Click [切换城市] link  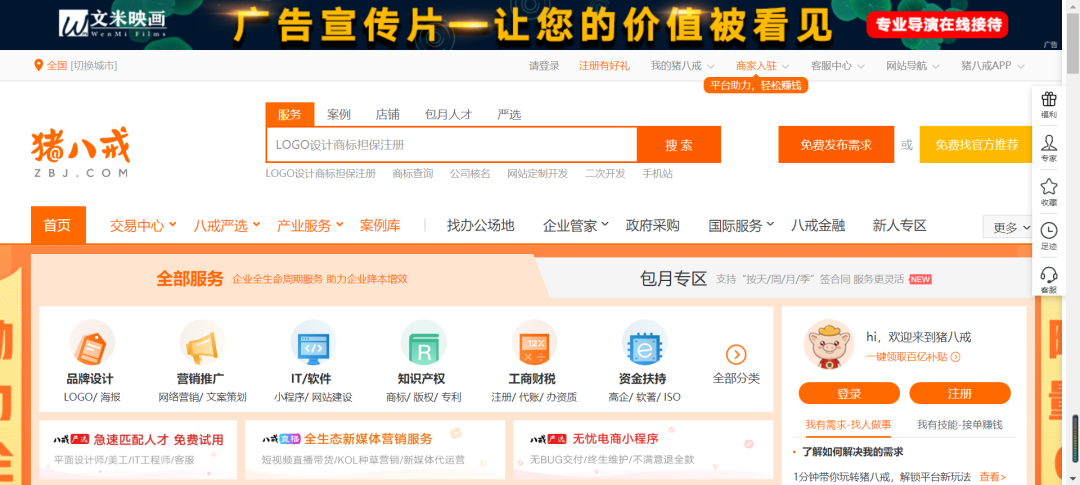94,66
